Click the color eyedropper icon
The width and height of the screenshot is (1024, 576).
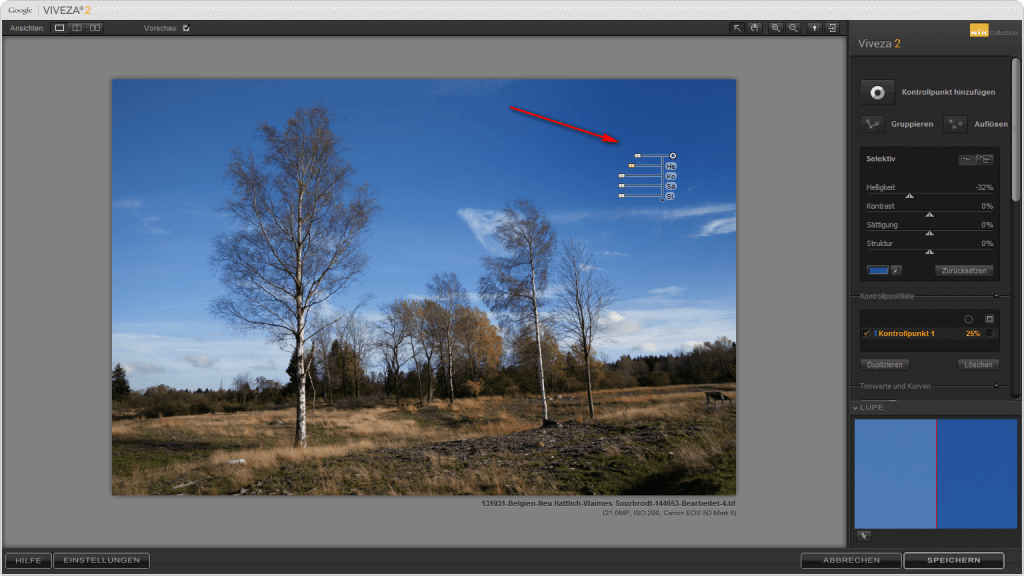(x=897, y=270)
